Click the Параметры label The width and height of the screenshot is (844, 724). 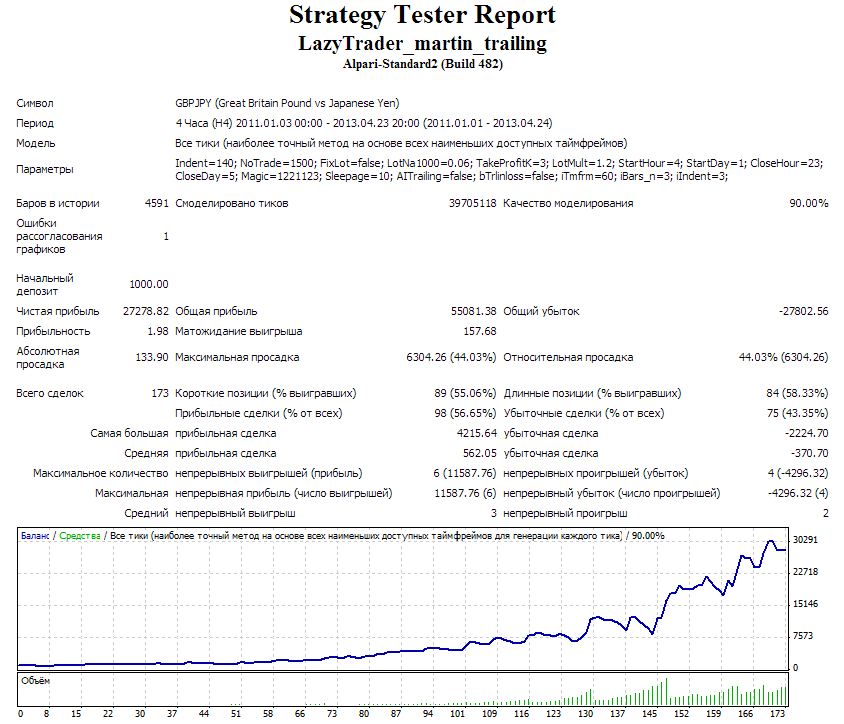44,170
